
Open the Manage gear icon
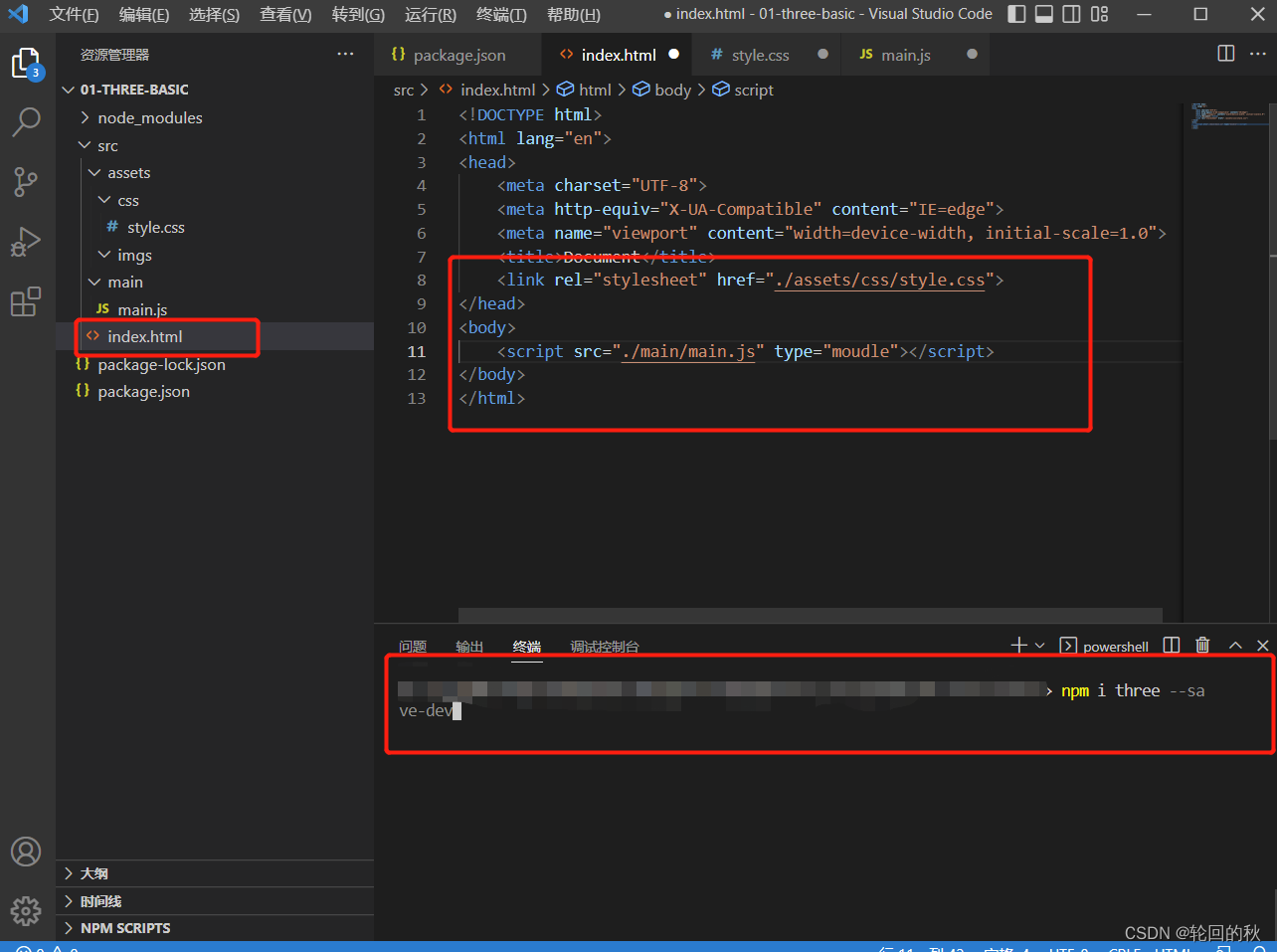(x=26, y=910)
